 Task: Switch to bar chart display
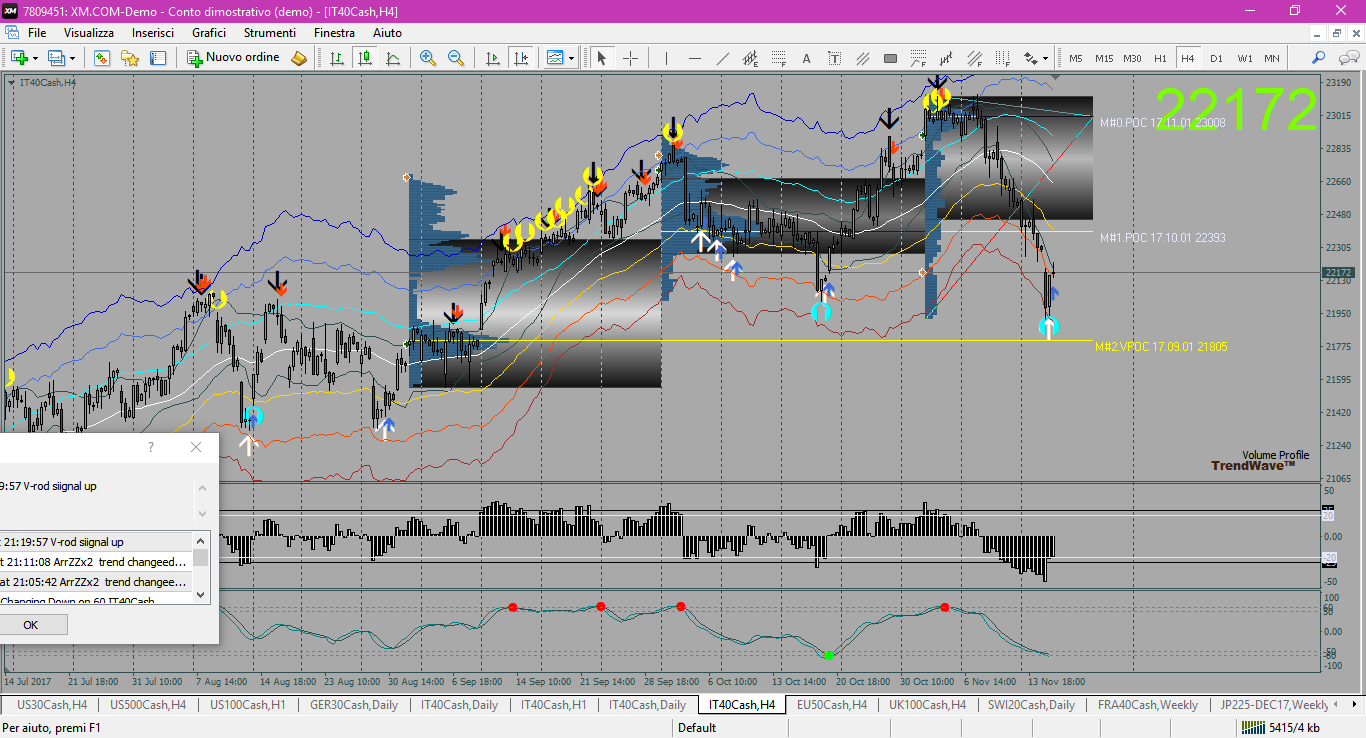coord(337,58)
